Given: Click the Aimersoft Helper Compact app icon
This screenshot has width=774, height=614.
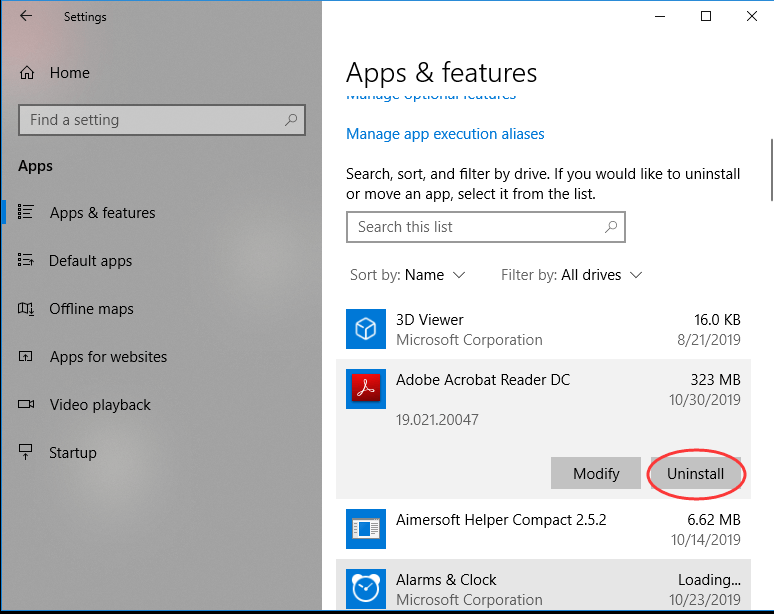Looking at the screenshot, I should (366, 529).
